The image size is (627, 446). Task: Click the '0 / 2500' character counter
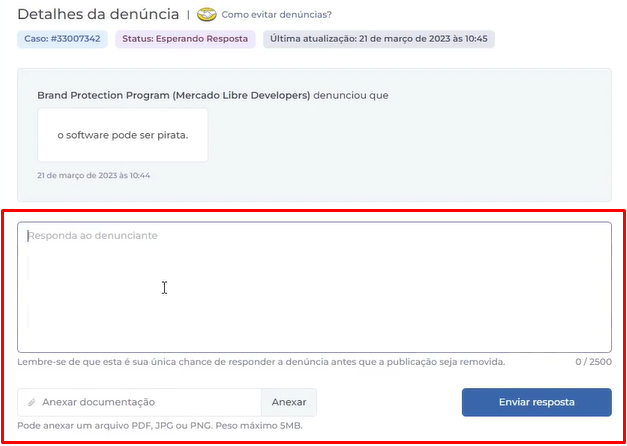593,362
